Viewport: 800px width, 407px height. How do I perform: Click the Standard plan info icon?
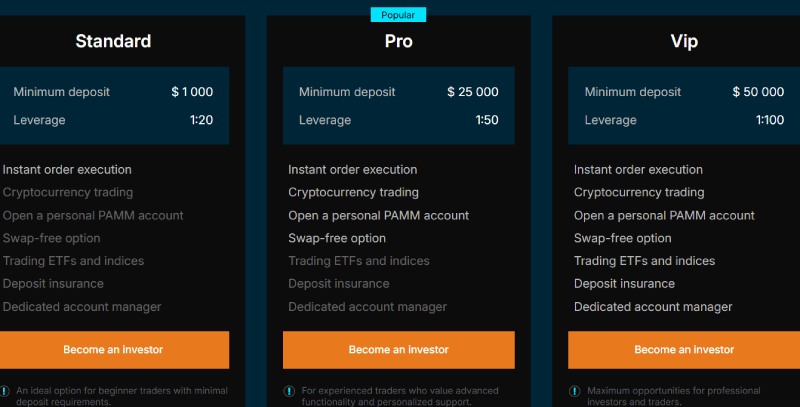coord(5,390)
